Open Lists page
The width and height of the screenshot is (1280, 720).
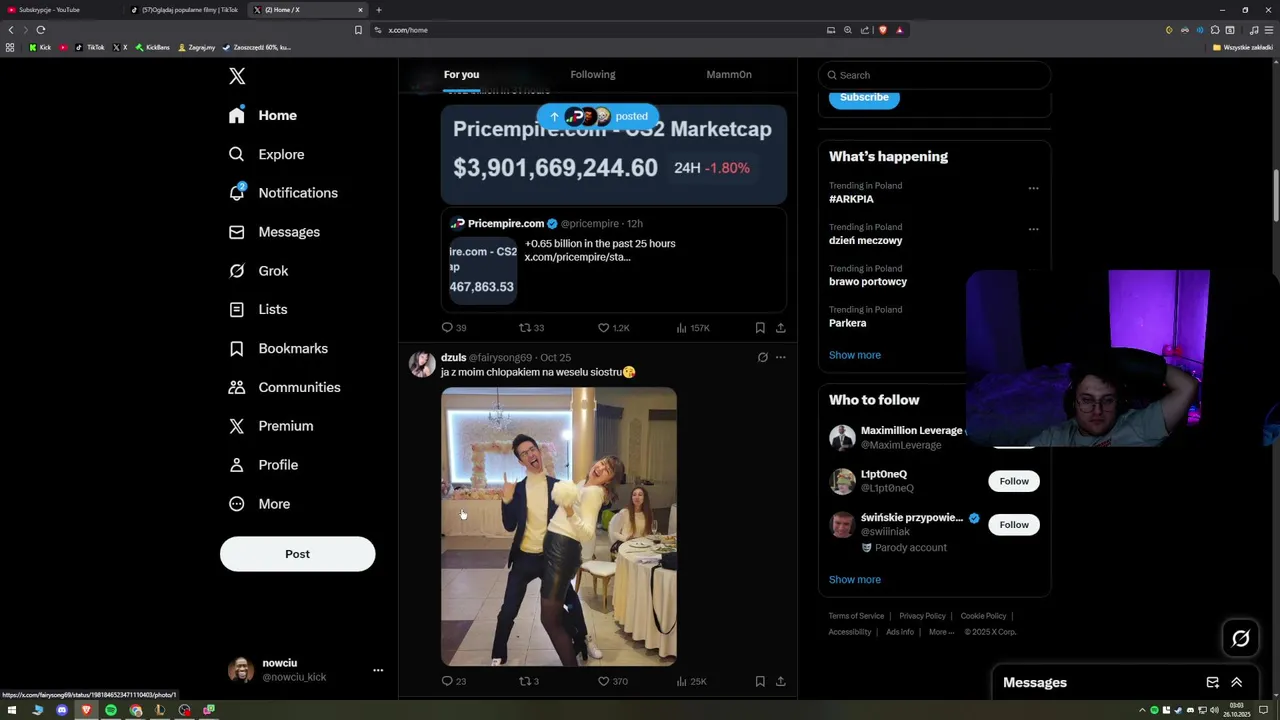pos(258,310)
